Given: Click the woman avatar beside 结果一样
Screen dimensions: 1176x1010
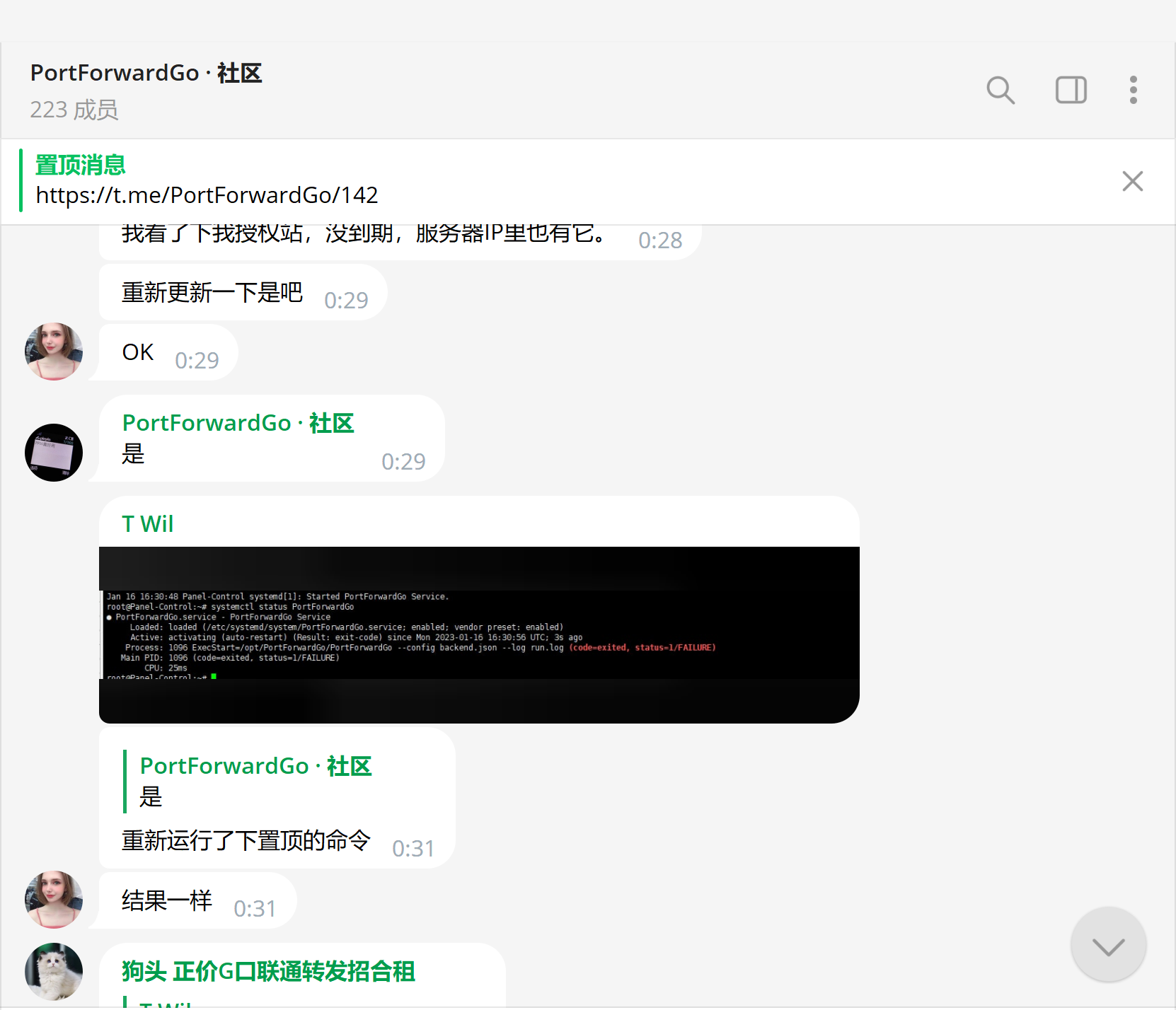Looking at the screenshot, I should coord(54,899).
